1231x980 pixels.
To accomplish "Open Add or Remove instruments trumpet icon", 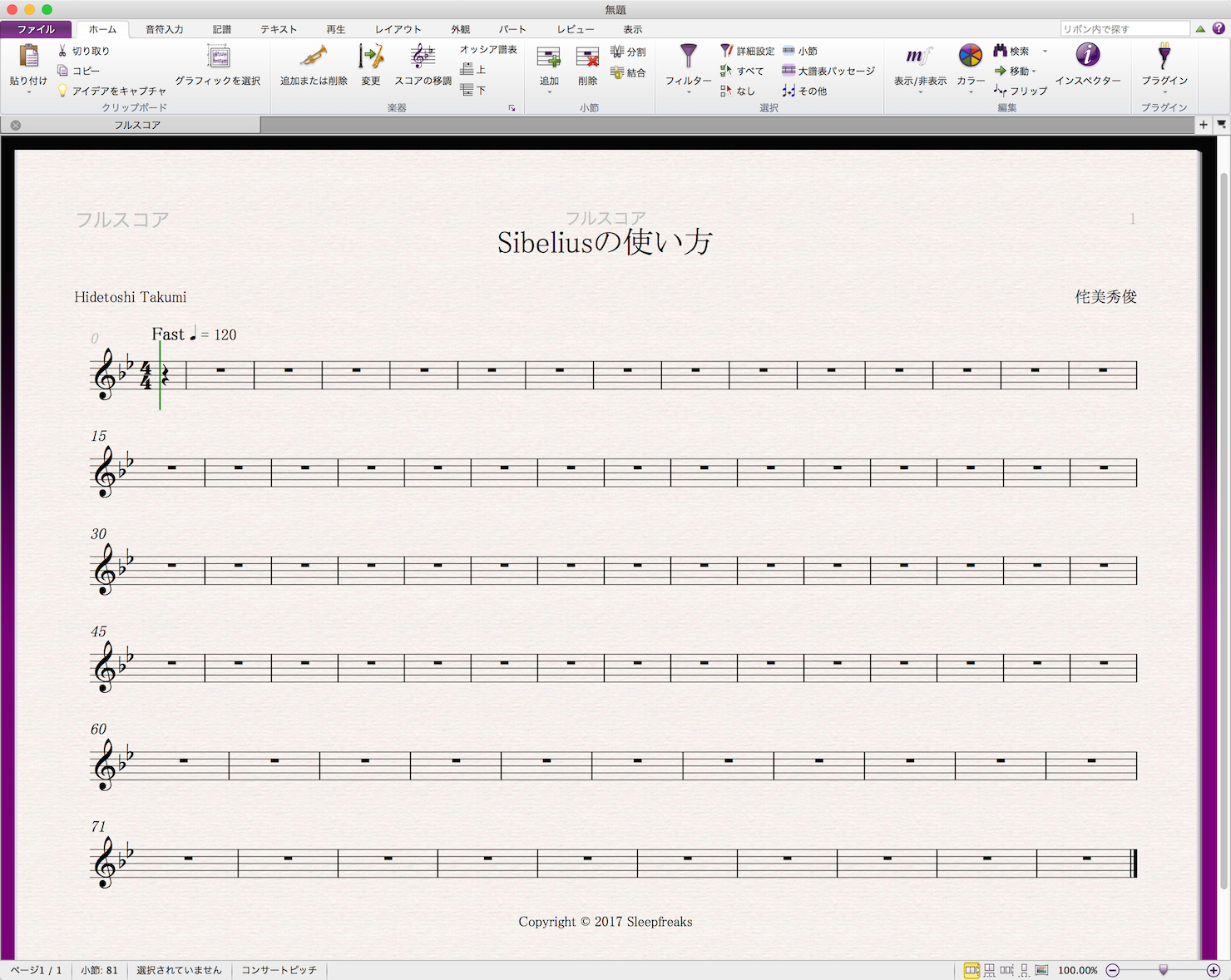I will 314,57.
